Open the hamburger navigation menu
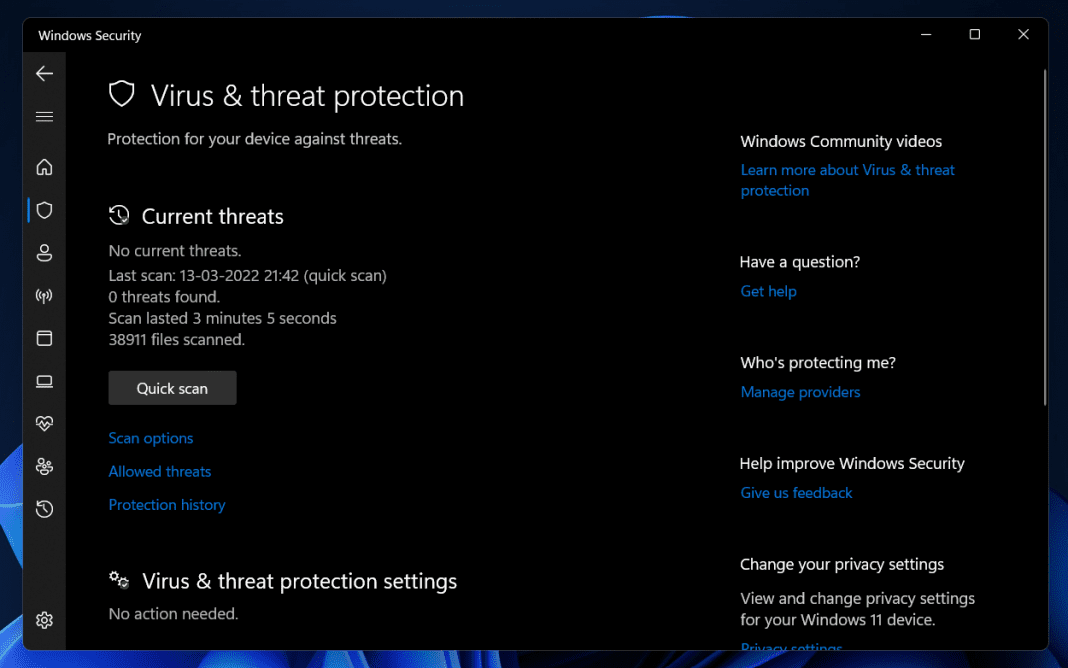 [x=44, y=116]
